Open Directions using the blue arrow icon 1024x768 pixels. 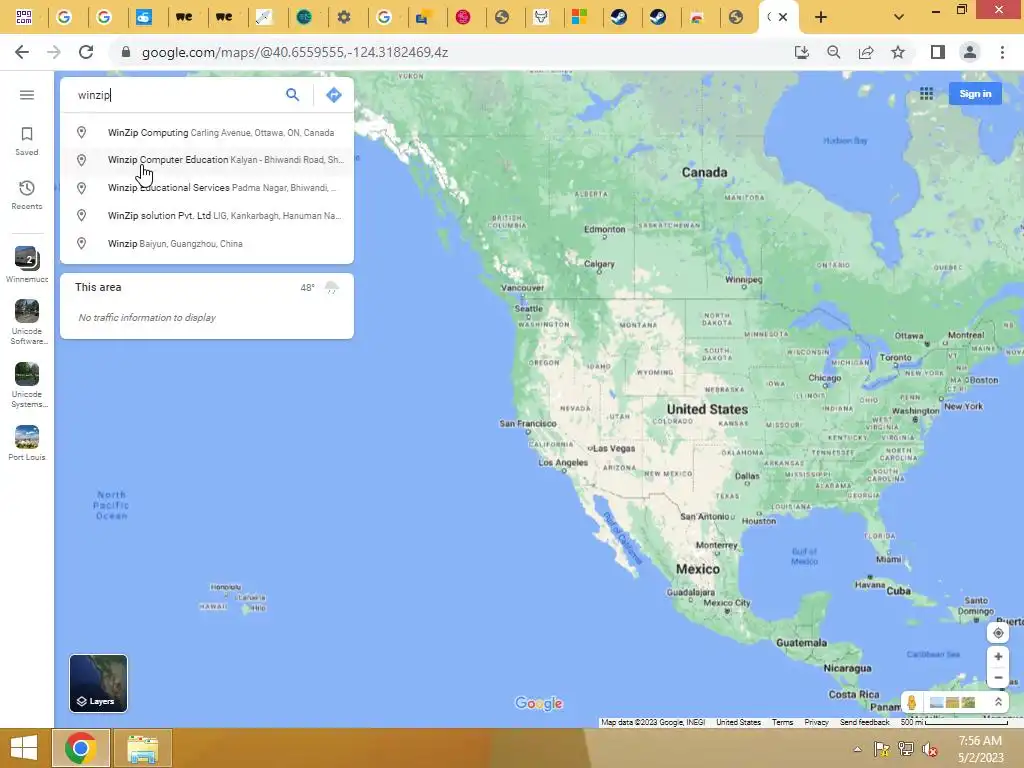[x=334, y=95]
